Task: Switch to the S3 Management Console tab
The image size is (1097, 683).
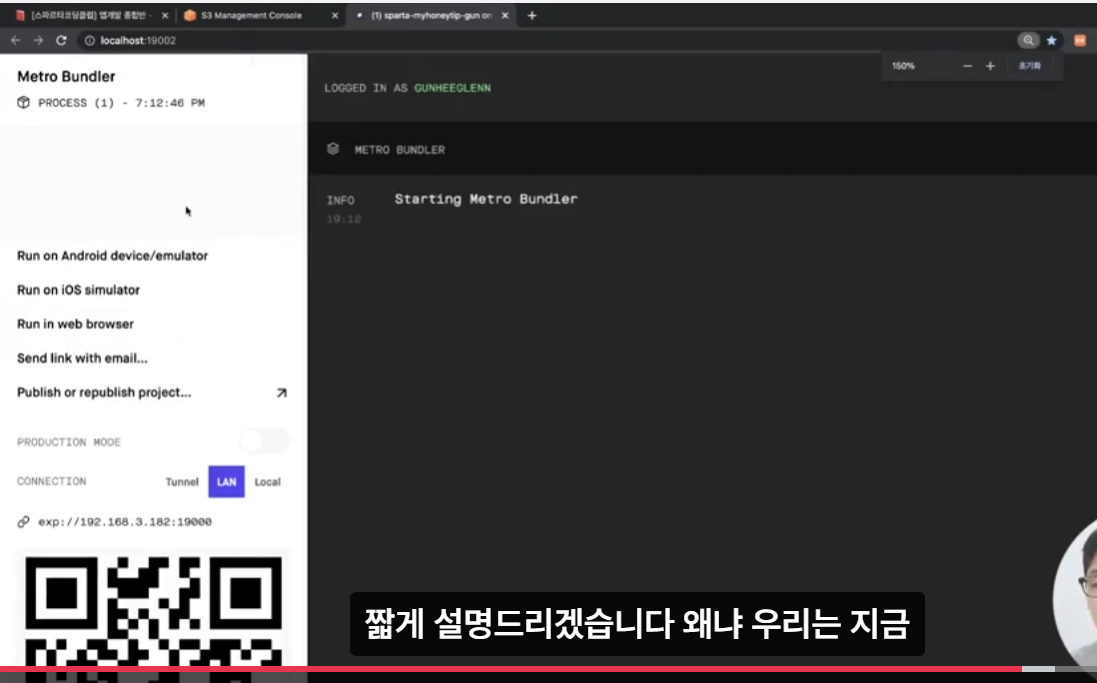Action: (x=252, y=15)
